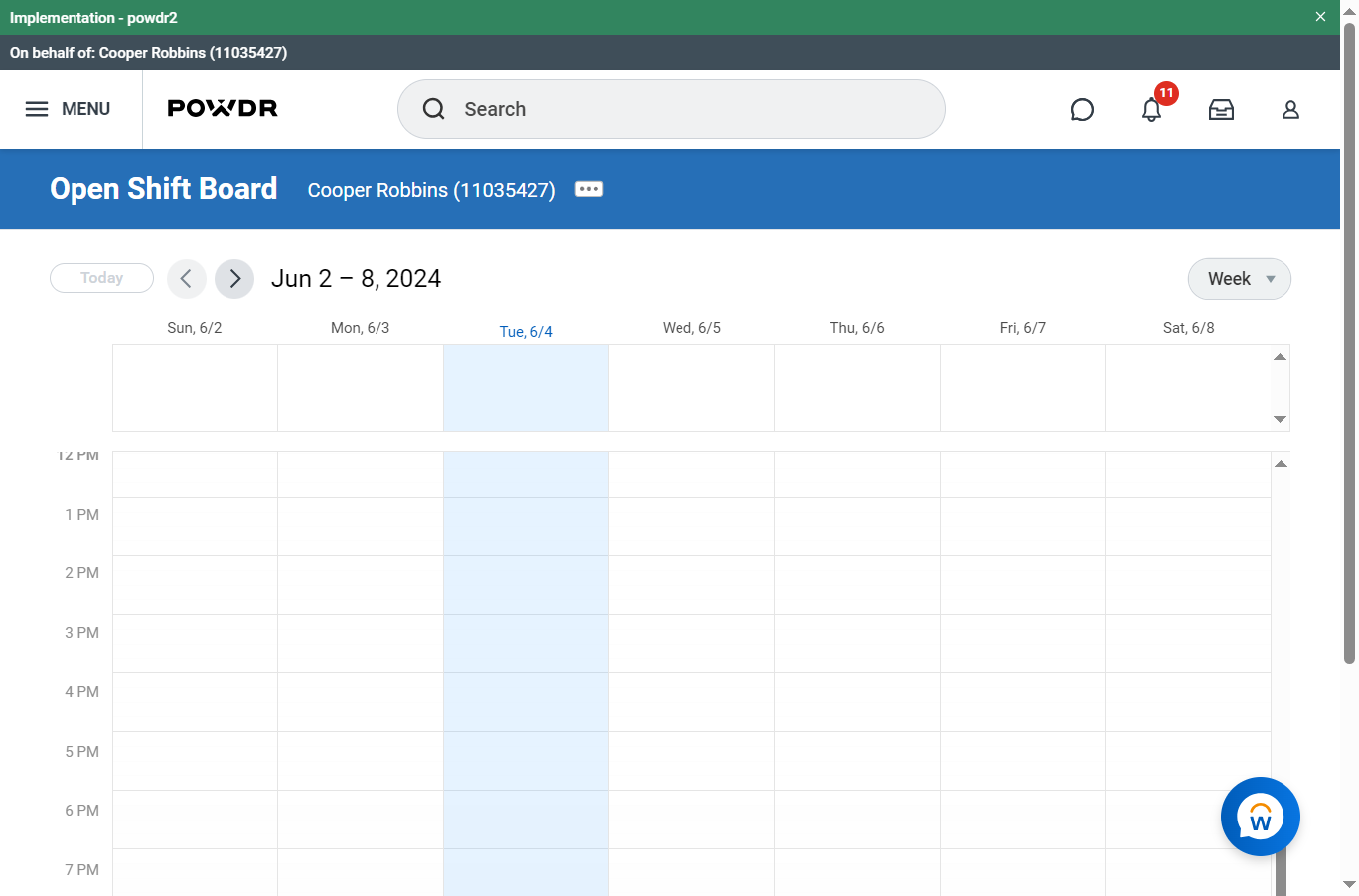This screenshot has width=1359, height=896.
Task: Click the search magnifier icon
Action: [x=434, y=109]
